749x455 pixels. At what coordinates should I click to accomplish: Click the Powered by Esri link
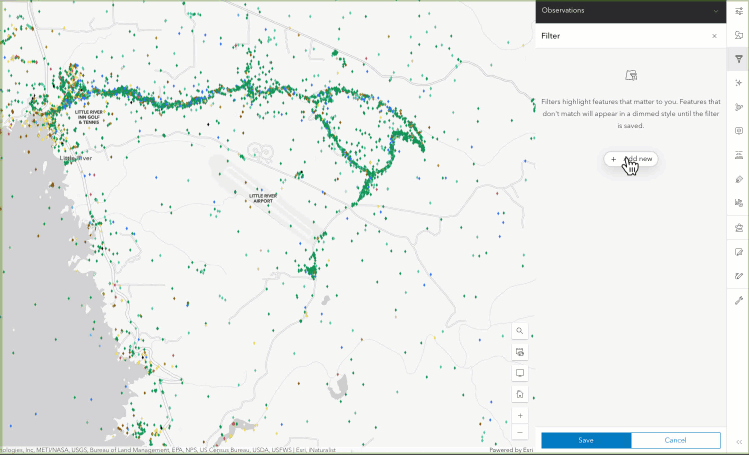[x=511, y=450]
